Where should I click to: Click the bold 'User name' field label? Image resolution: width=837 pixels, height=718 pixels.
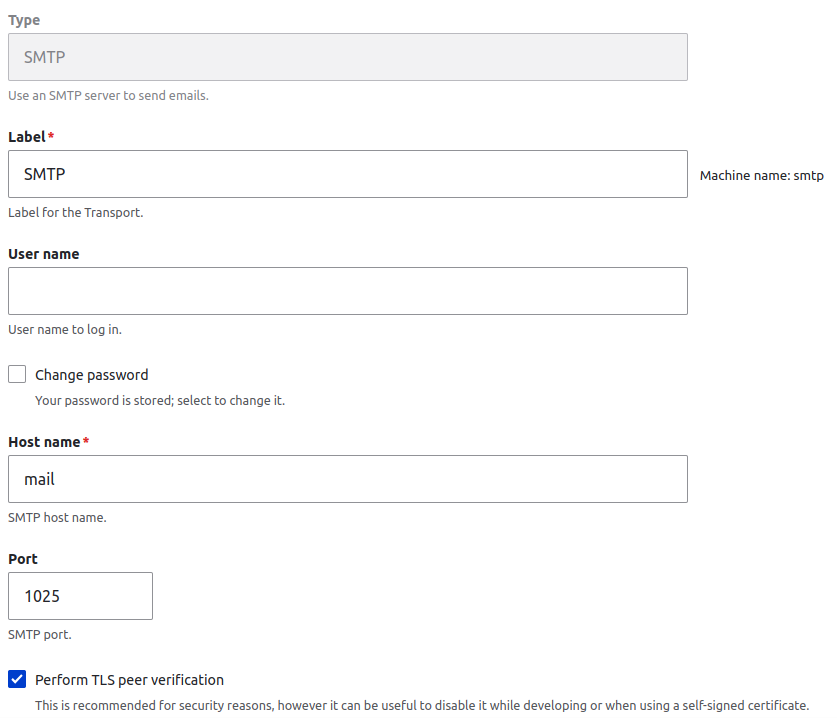(44, 254)
